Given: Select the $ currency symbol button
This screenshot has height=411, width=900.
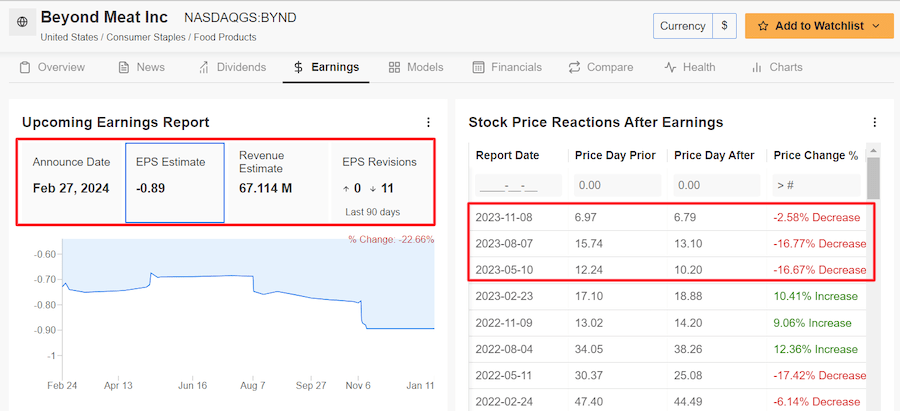Looking at the screenshot, I should click(724, 26).
